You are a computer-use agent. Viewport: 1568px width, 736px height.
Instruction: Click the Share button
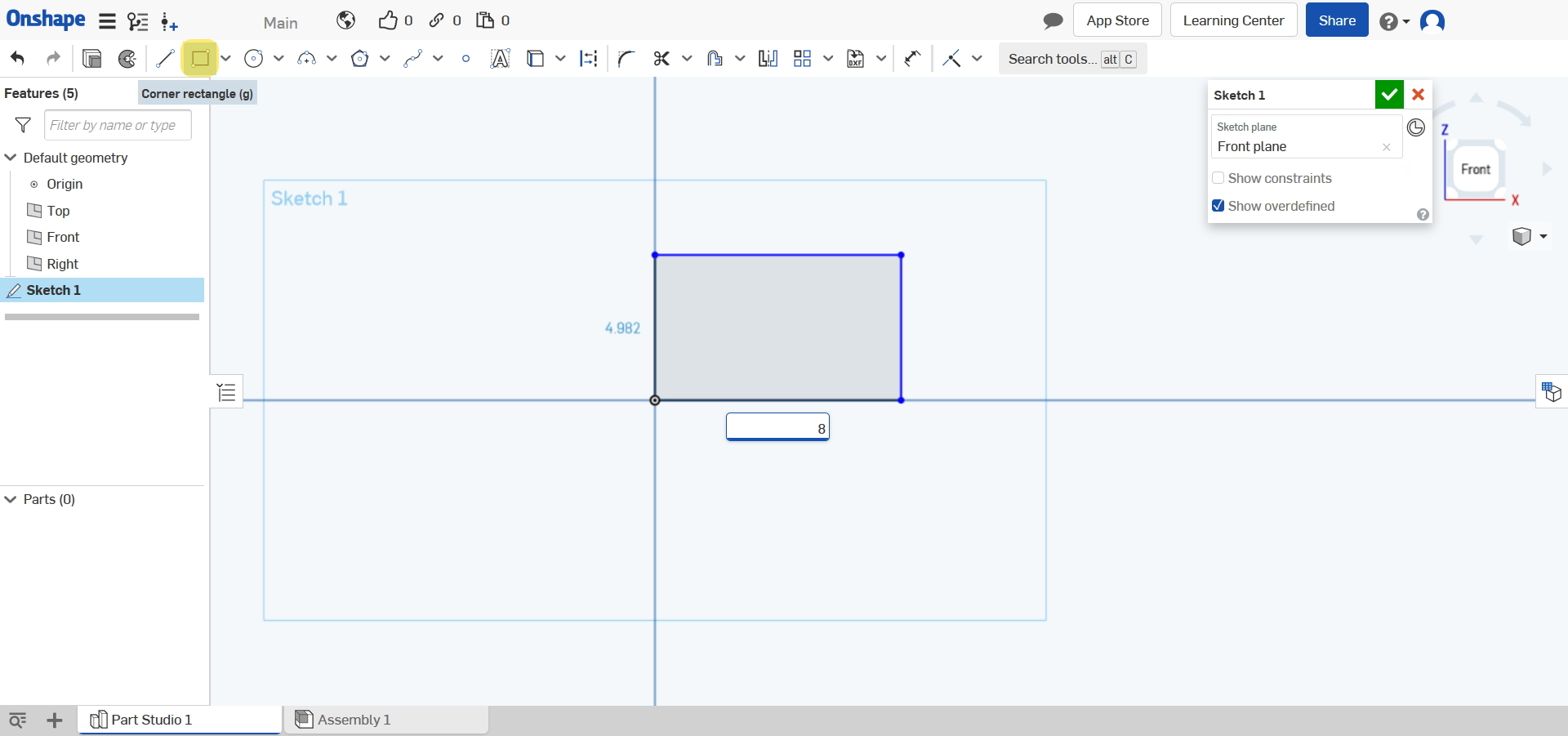pos(1336,20)
